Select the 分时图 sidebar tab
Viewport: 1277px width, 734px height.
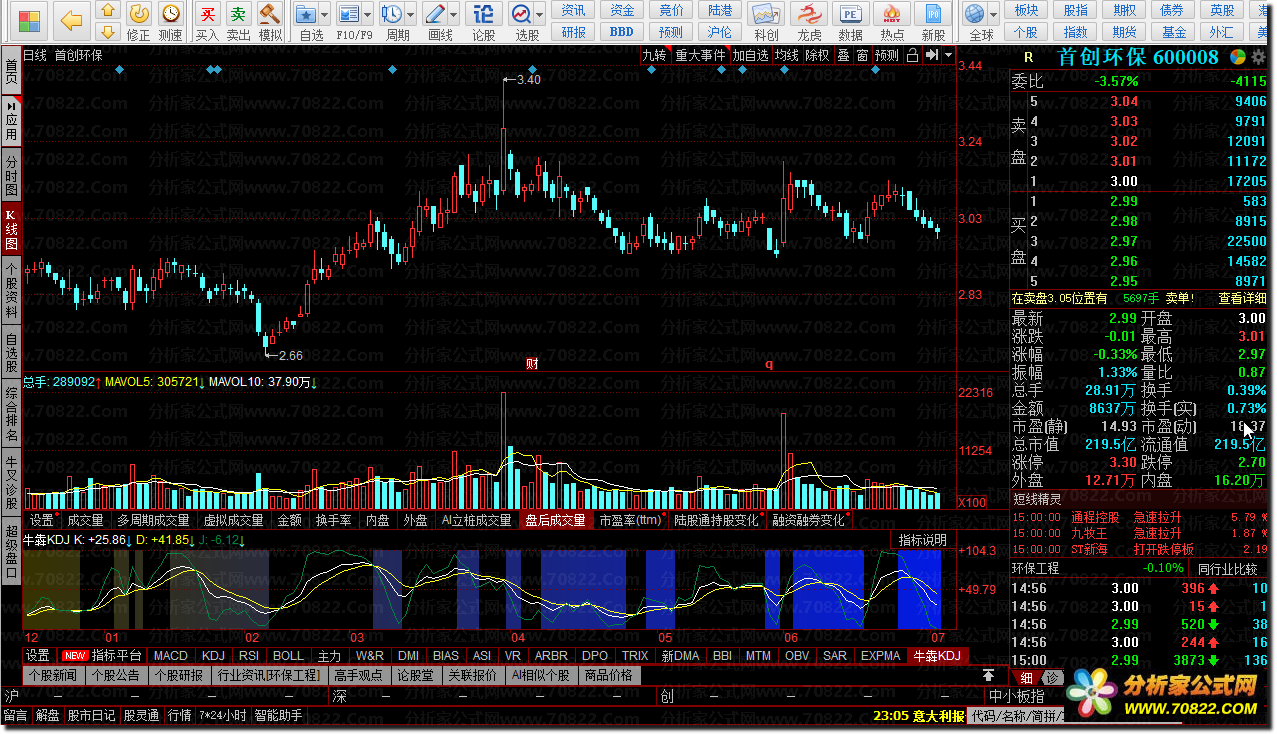pyautogui.click(x=11, y=175)
